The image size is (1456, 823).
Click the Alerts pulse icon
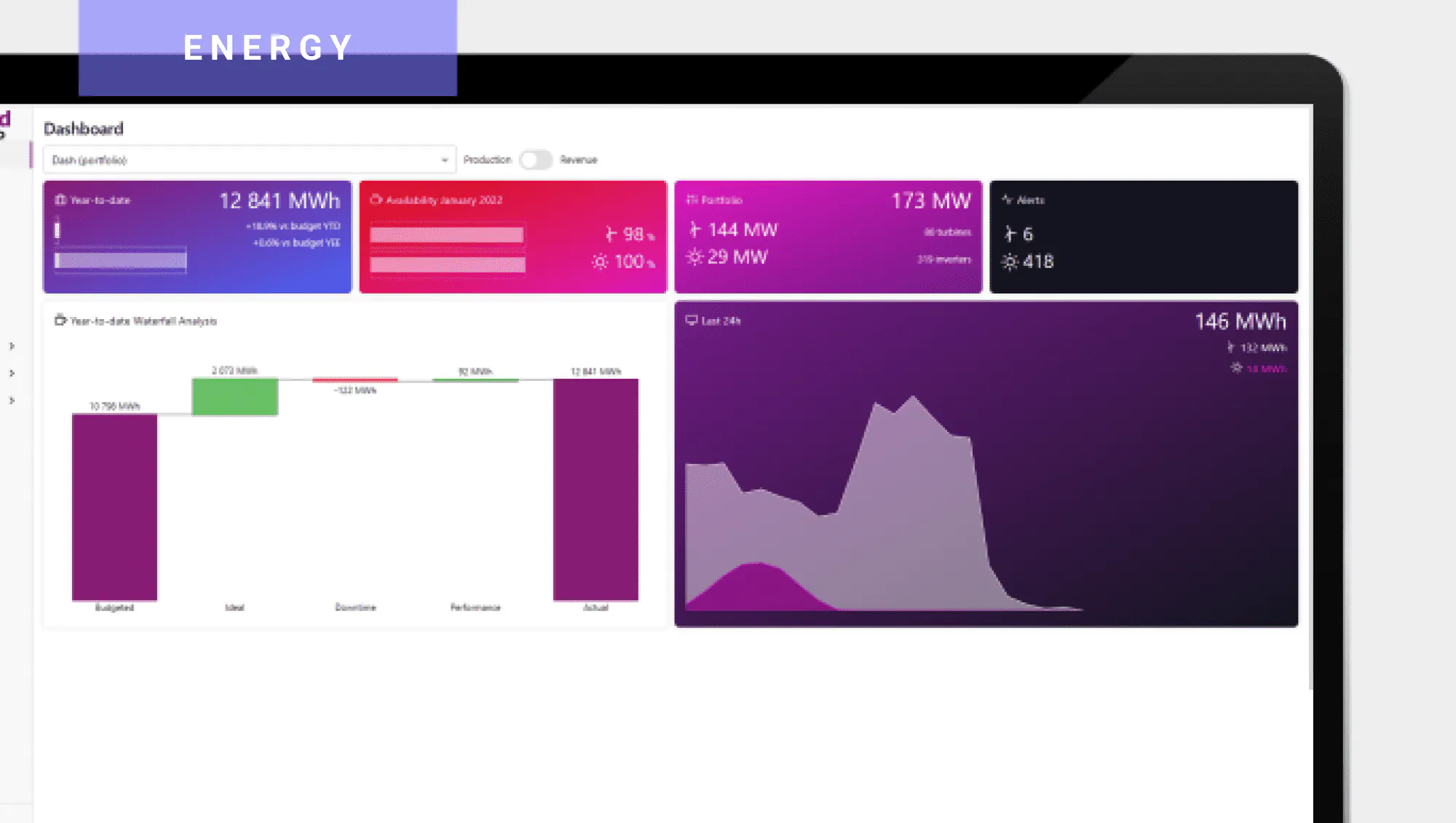(1007, 200)
